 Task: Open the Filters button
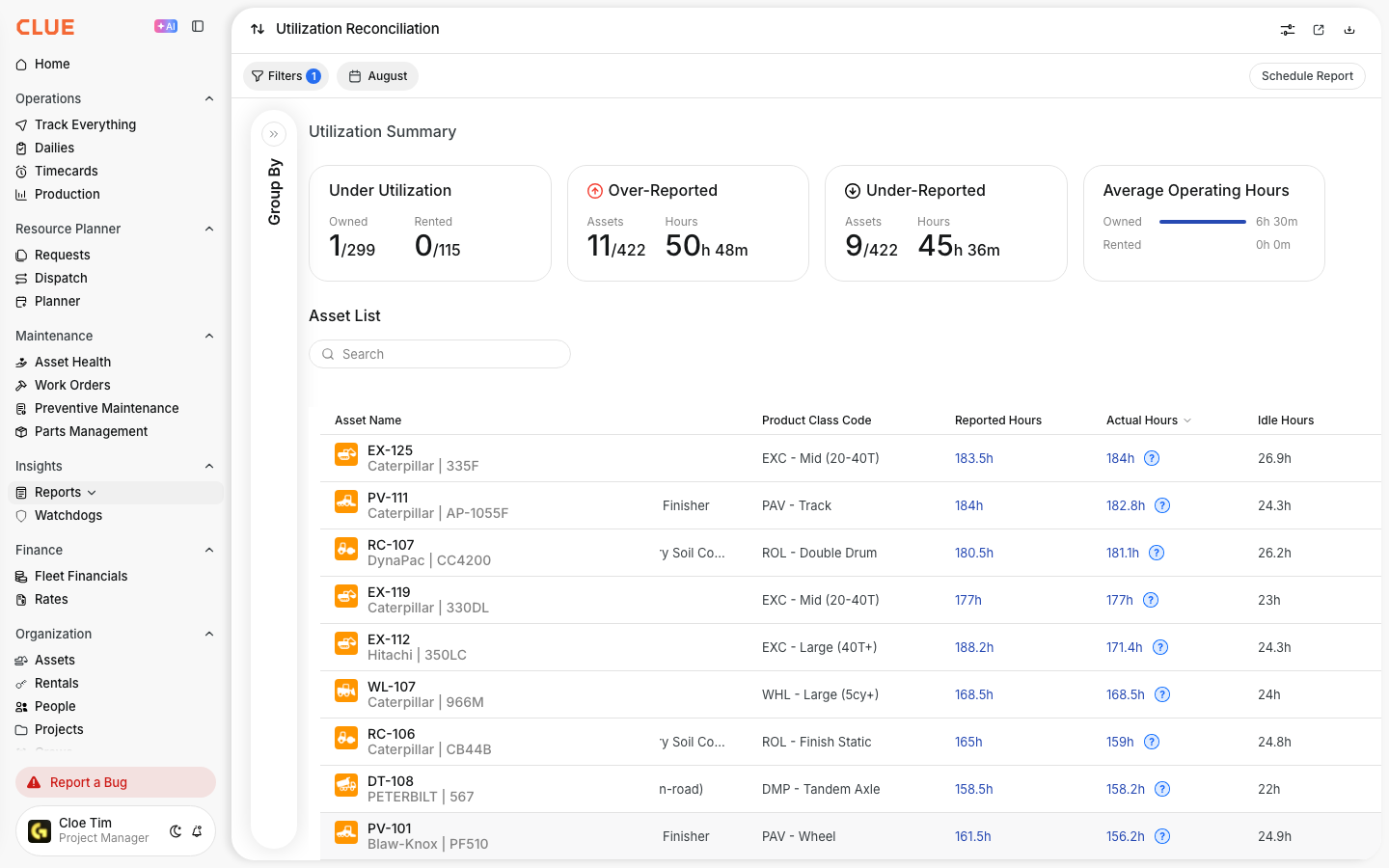(x=286, y=76)
